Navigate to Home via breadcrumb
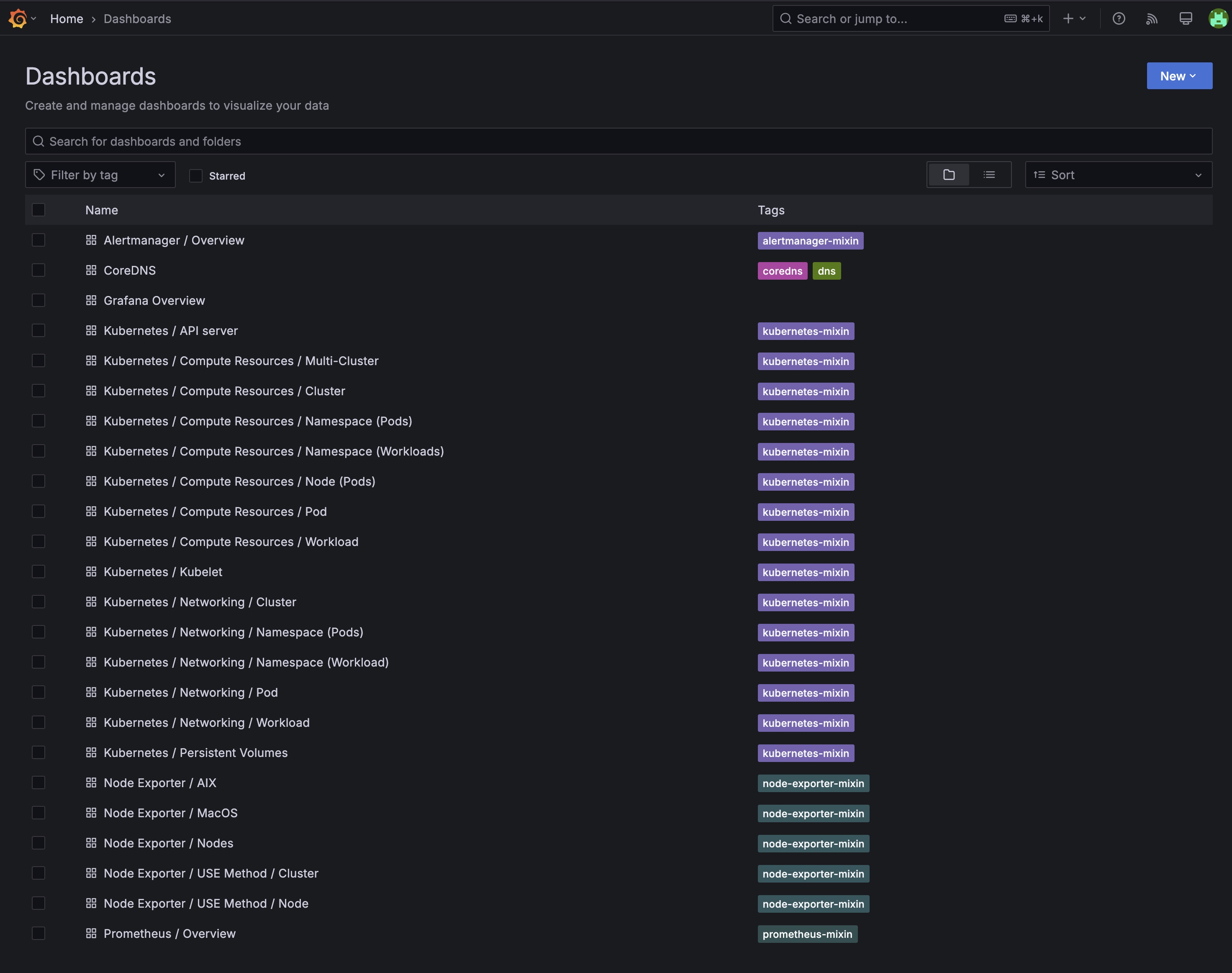This screenshot has width=1232, height=973. [67, 18]
